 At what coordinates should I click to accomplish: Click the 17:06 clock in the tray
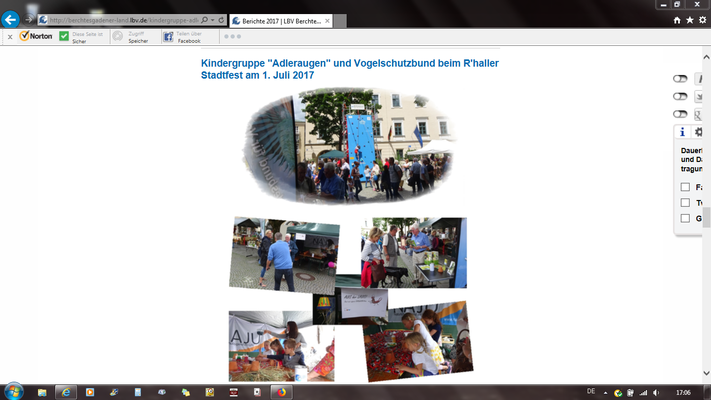(x=683, y=393)
